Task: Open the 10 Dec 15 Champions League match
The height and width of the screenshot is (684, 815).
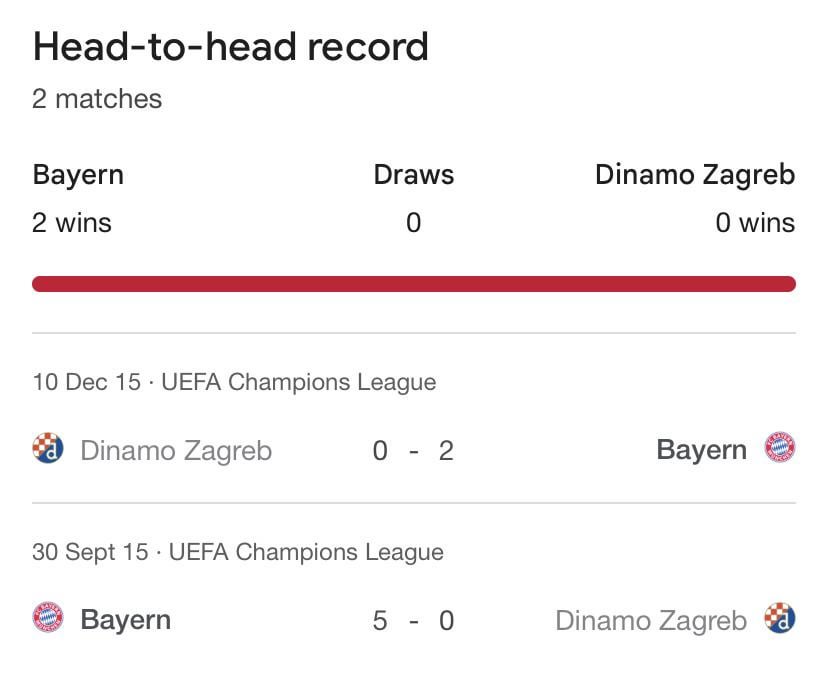Action: tap(234, 382)
